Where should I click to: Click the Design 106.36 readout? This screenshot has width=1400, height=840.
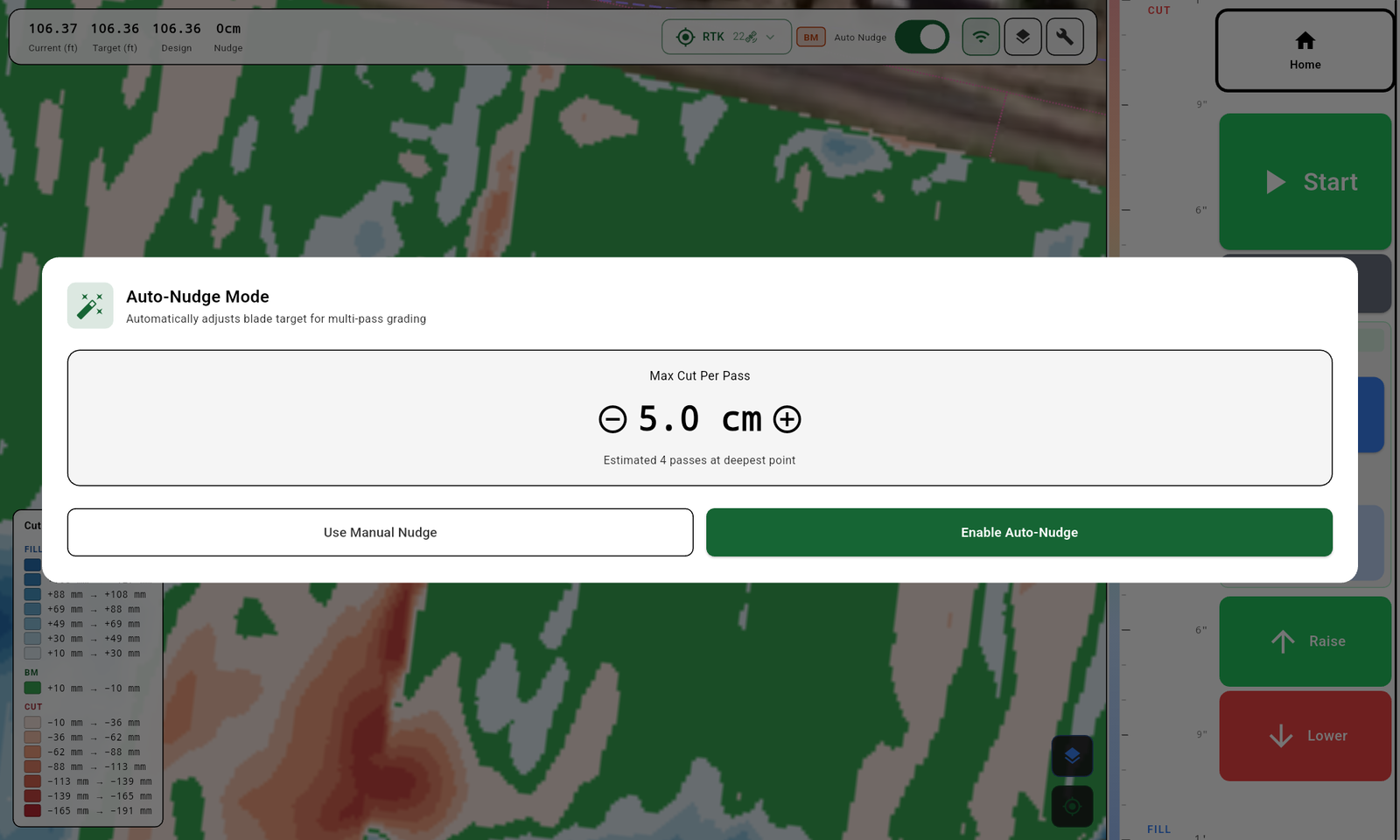point(177,37)
